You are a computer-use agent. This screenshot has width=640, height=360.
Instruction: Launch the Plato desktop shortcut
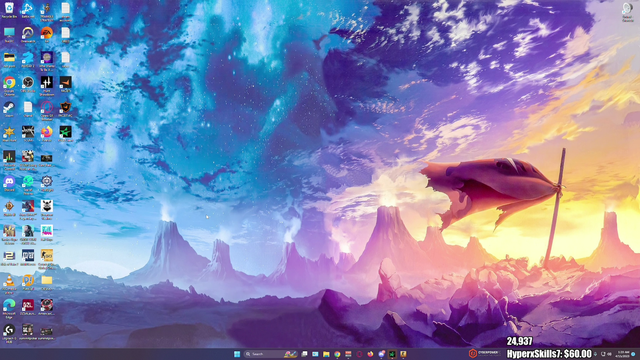(28, 282)
